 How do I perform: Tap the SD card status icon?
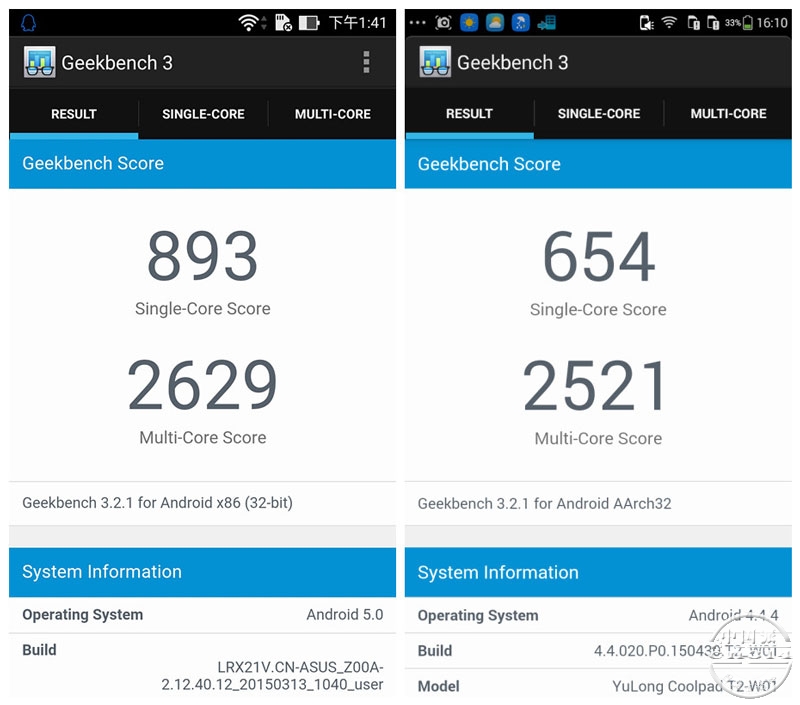tap(283, 23)
